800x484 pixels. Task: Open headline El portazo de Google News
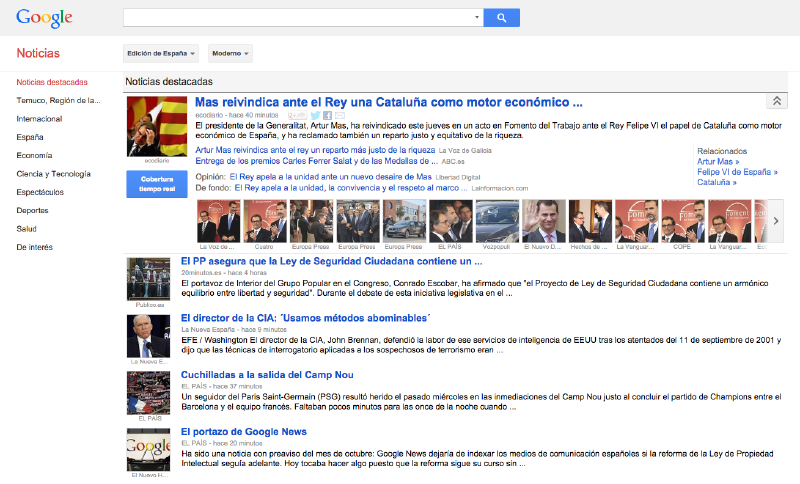pos(244,432)
